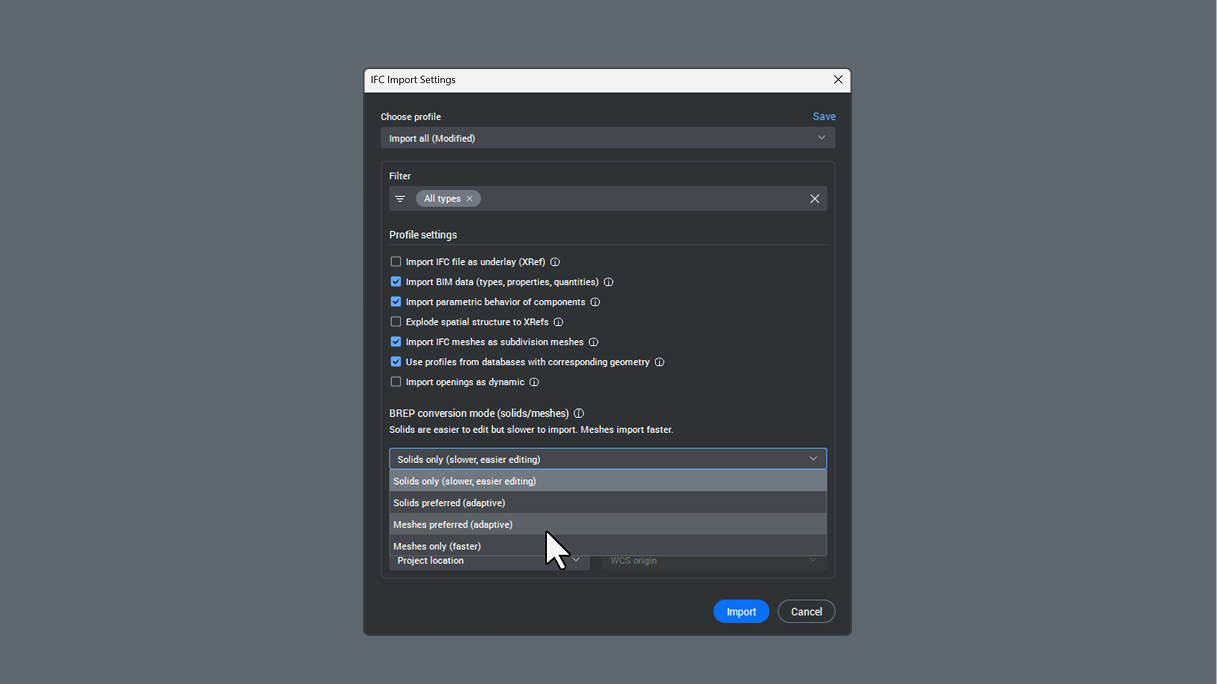Image resolution: width=1217 pixels, height=684 pixels.
Task: Show info for Explode spatial structure to XRefs
Action: pyautogui.click(x=558, y=322)
